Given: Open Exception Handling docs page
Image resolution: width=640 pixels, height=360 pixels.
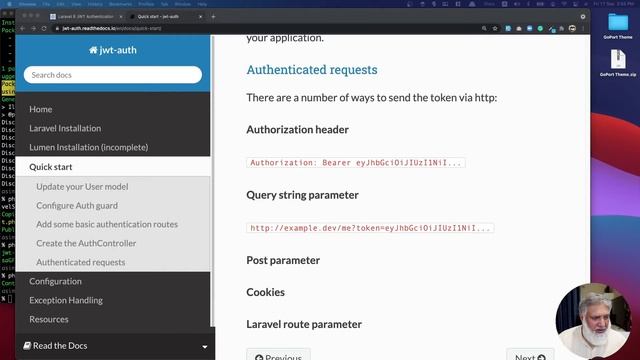Looking at the screenshot, I should 66,300.
